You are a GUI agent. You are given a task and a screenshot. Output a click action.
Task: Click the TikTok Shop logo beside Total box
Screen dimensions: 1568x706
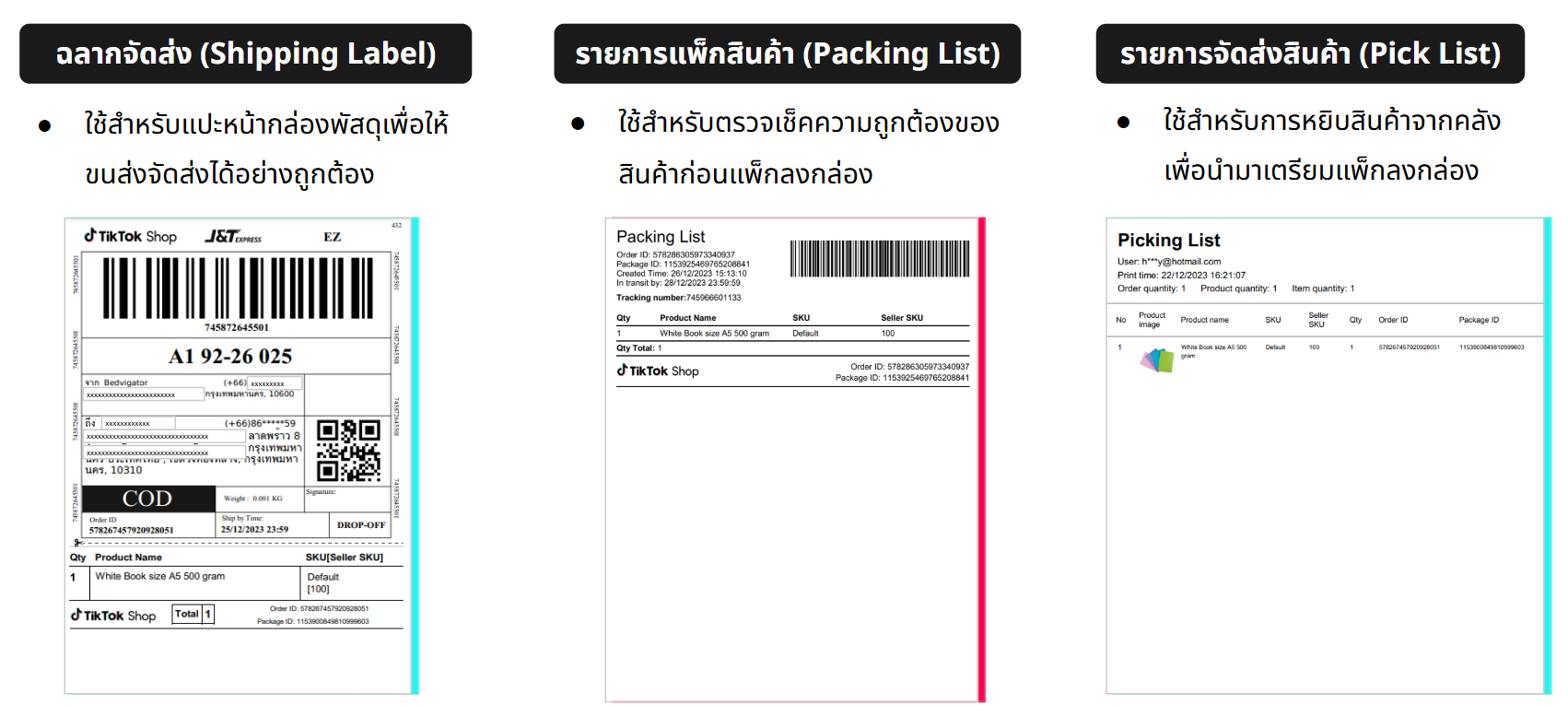tap(114, 615)
